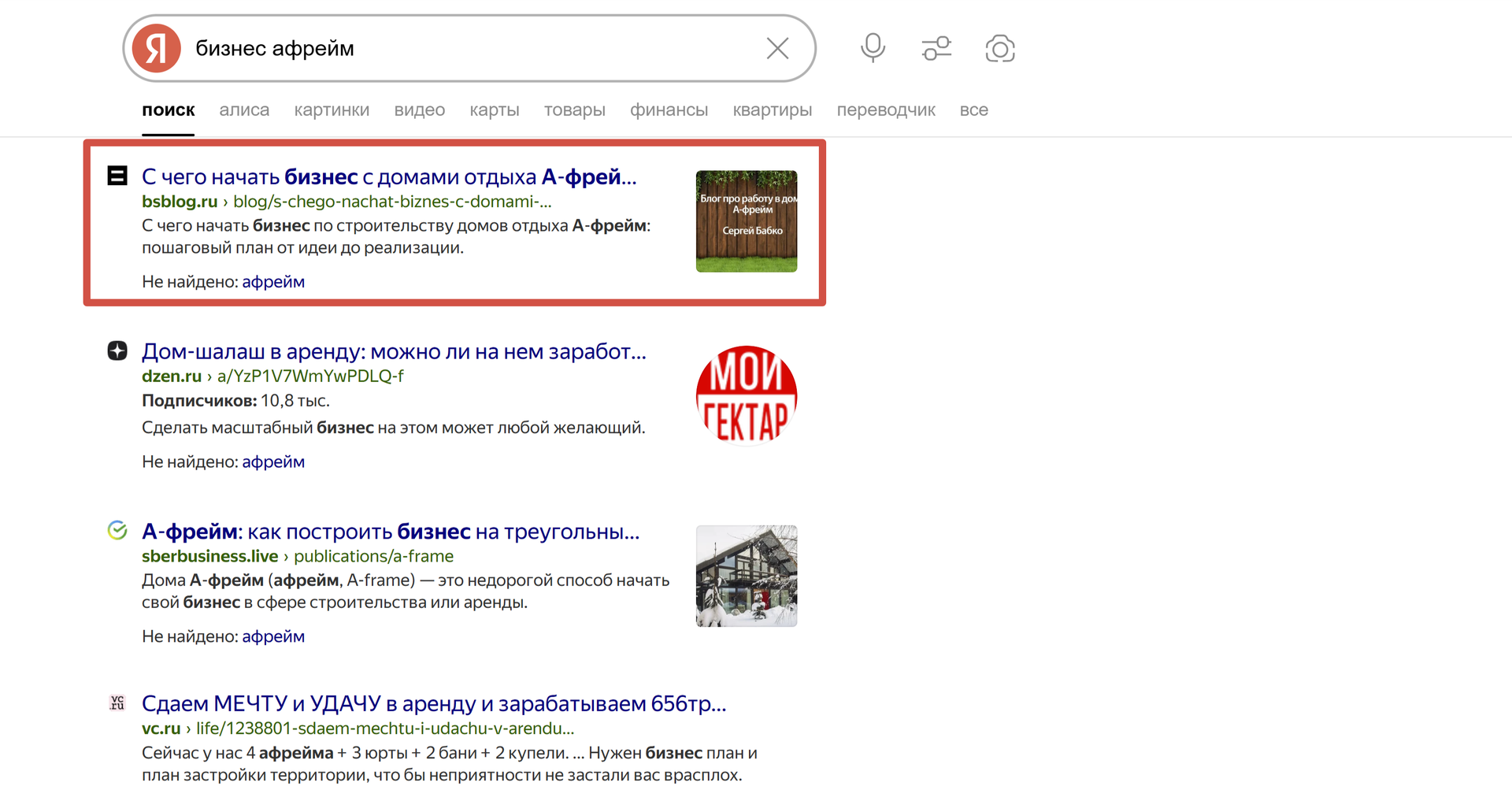Open dzen.ru path 'a/YzP1V7WmYwPDLQ-f'
Image resolution: width=1512 pixels, height=812 pixels.
(310, 376)
